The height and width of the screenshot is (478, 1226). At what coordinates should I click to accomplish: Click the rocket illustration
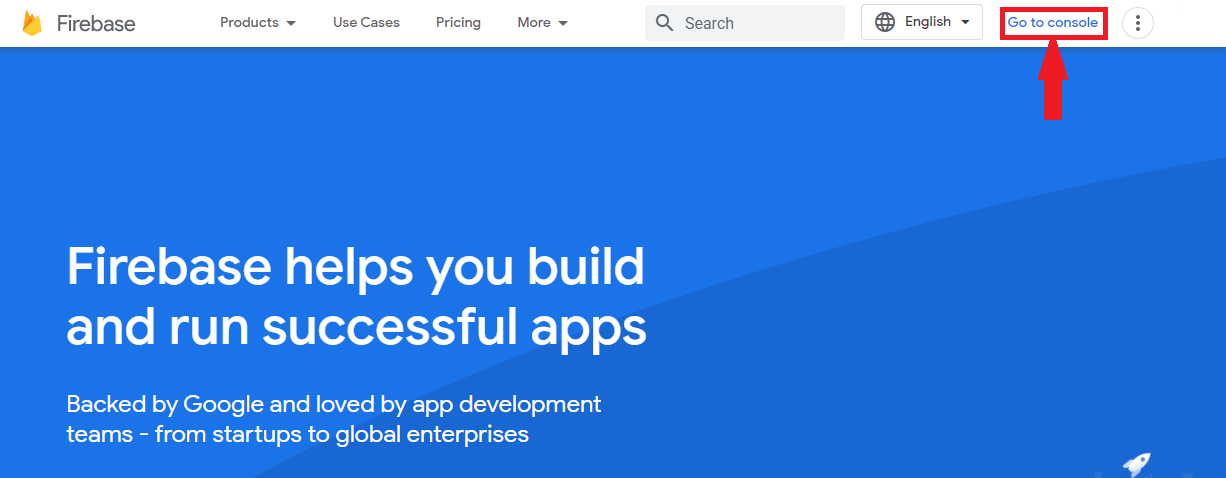coord(1136,465)
